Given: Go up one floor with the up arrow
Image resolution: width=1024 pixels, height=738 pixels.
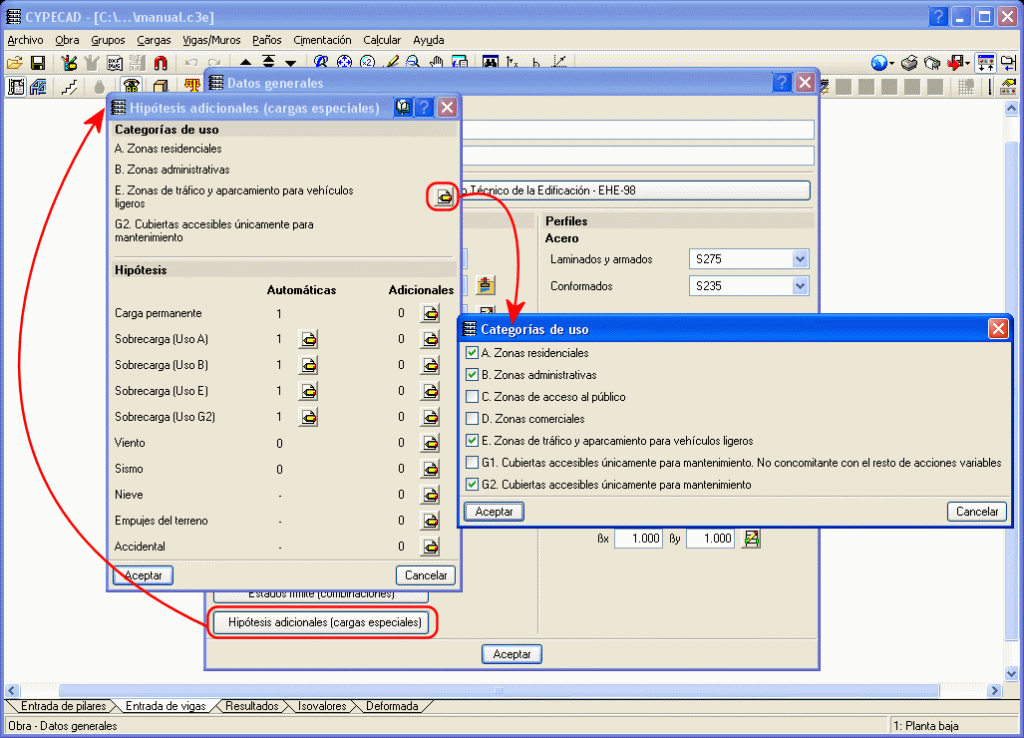Looking at the screenshot, I should pyautogui.click(x=246, y=63).
